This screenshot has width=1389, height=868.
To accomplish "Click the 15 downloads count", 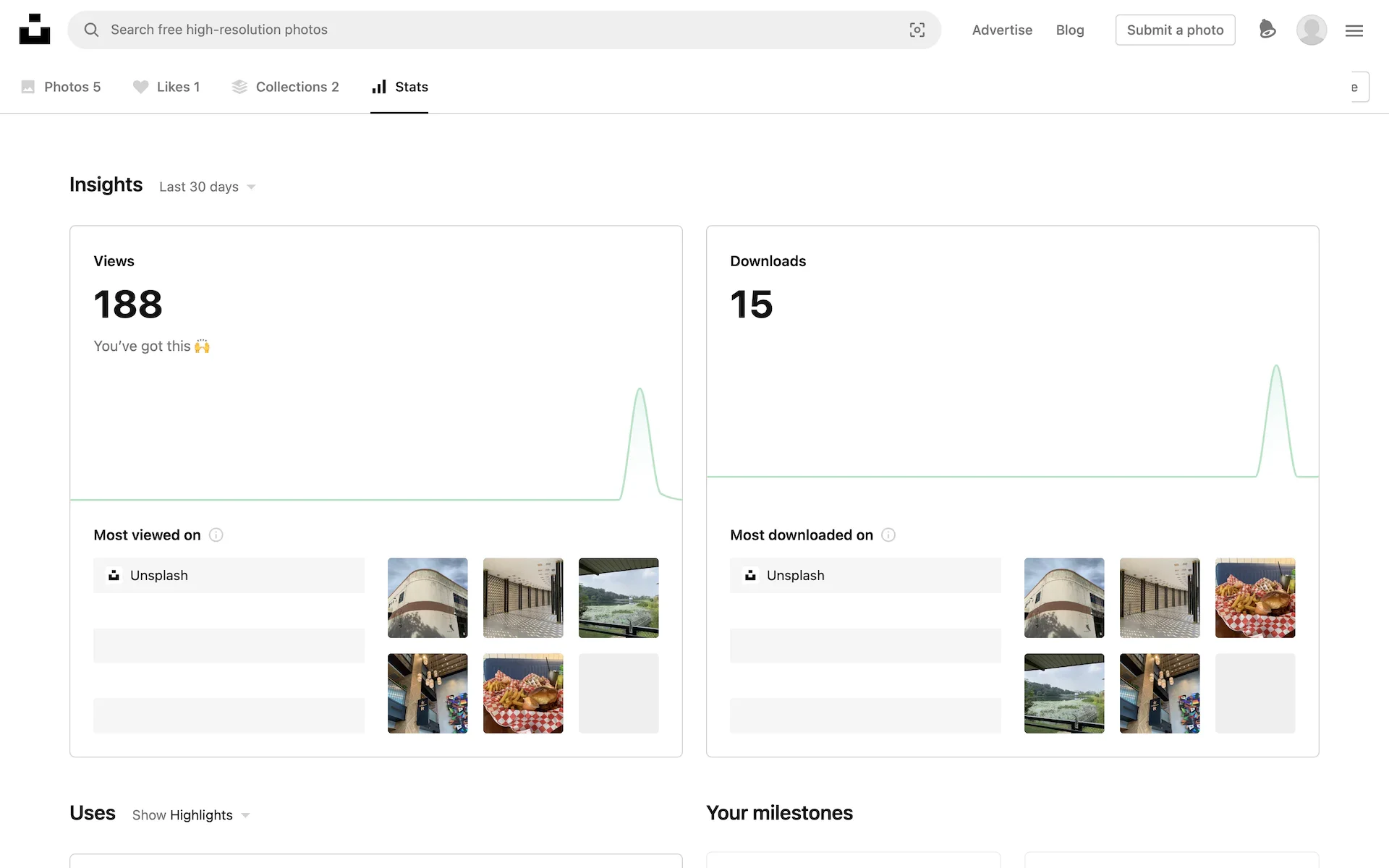I will click(751, 304).
